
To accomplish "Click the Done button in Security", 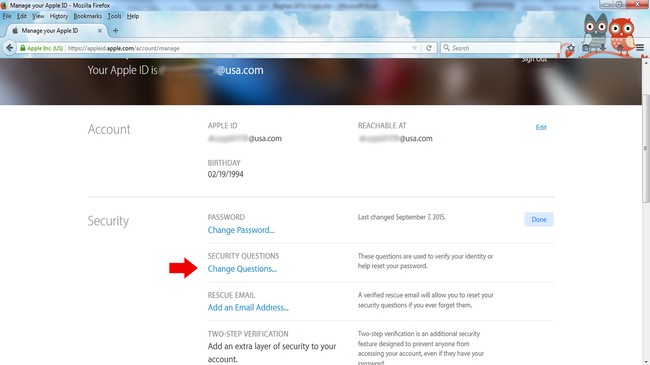I will point(539,219).
